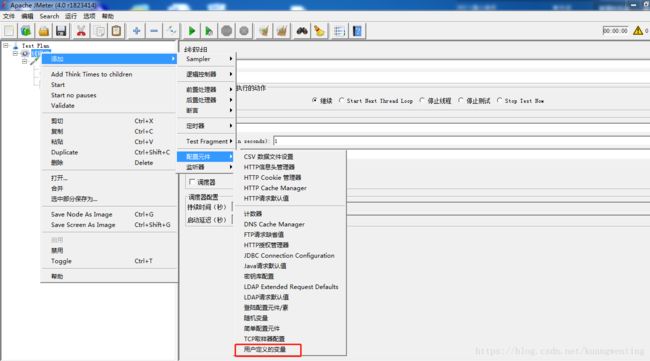Select Start Next Thread Loop radio button
The height and width of the screenshot is (361, 650).
coord(342,100)
